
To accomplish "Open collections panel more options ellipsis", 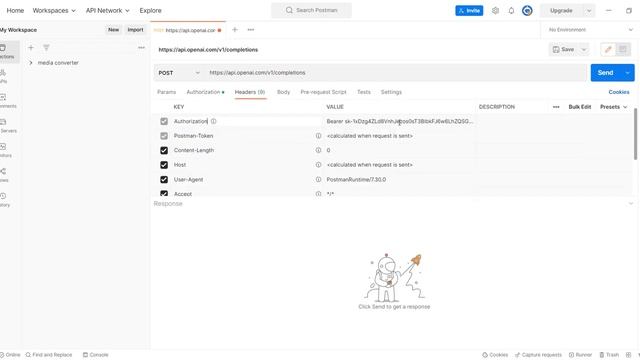I will coord(141,48).
